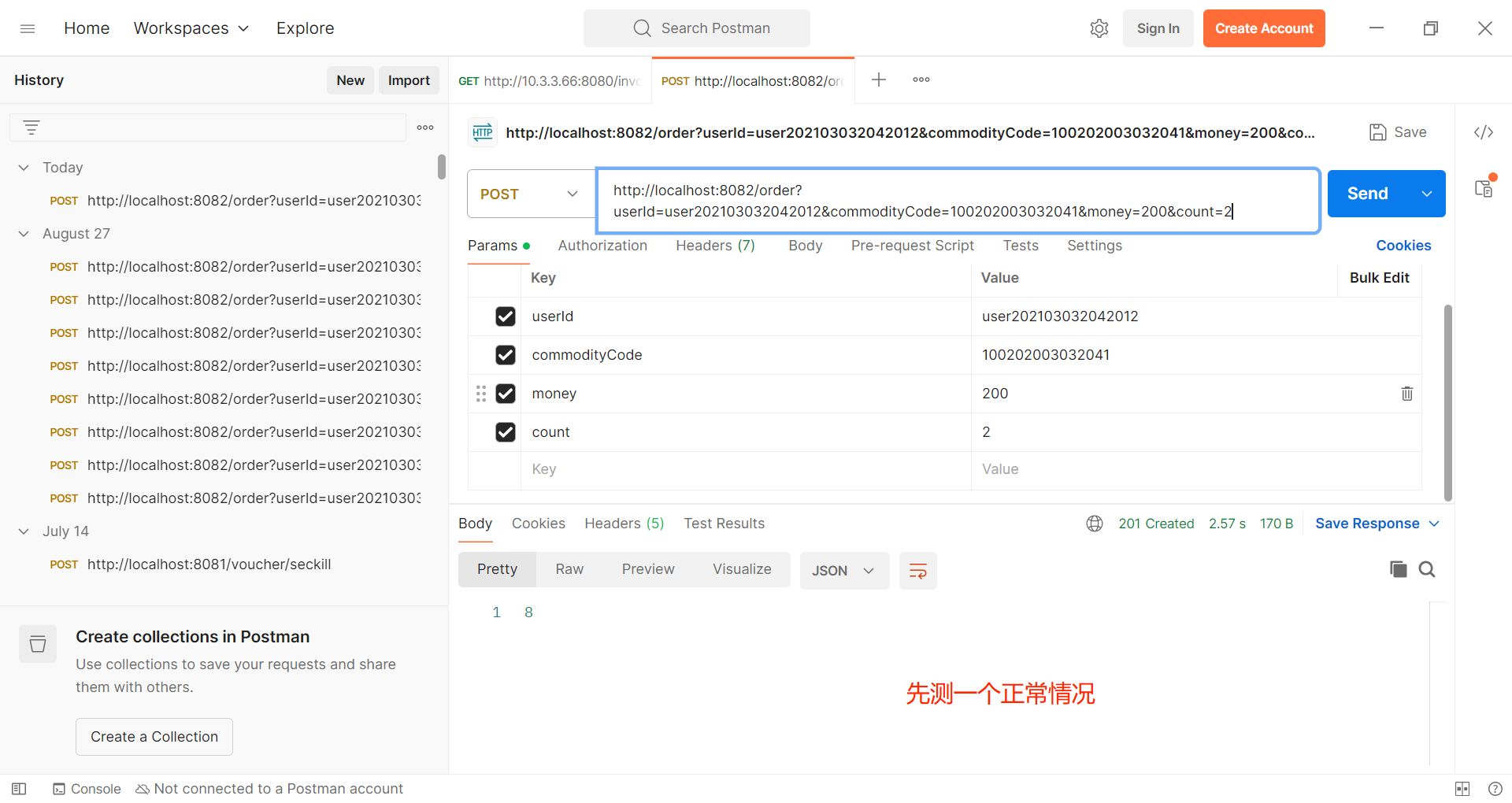Click the Send button
Viewport: 1512px width, 803px height.
(1368, 194)
